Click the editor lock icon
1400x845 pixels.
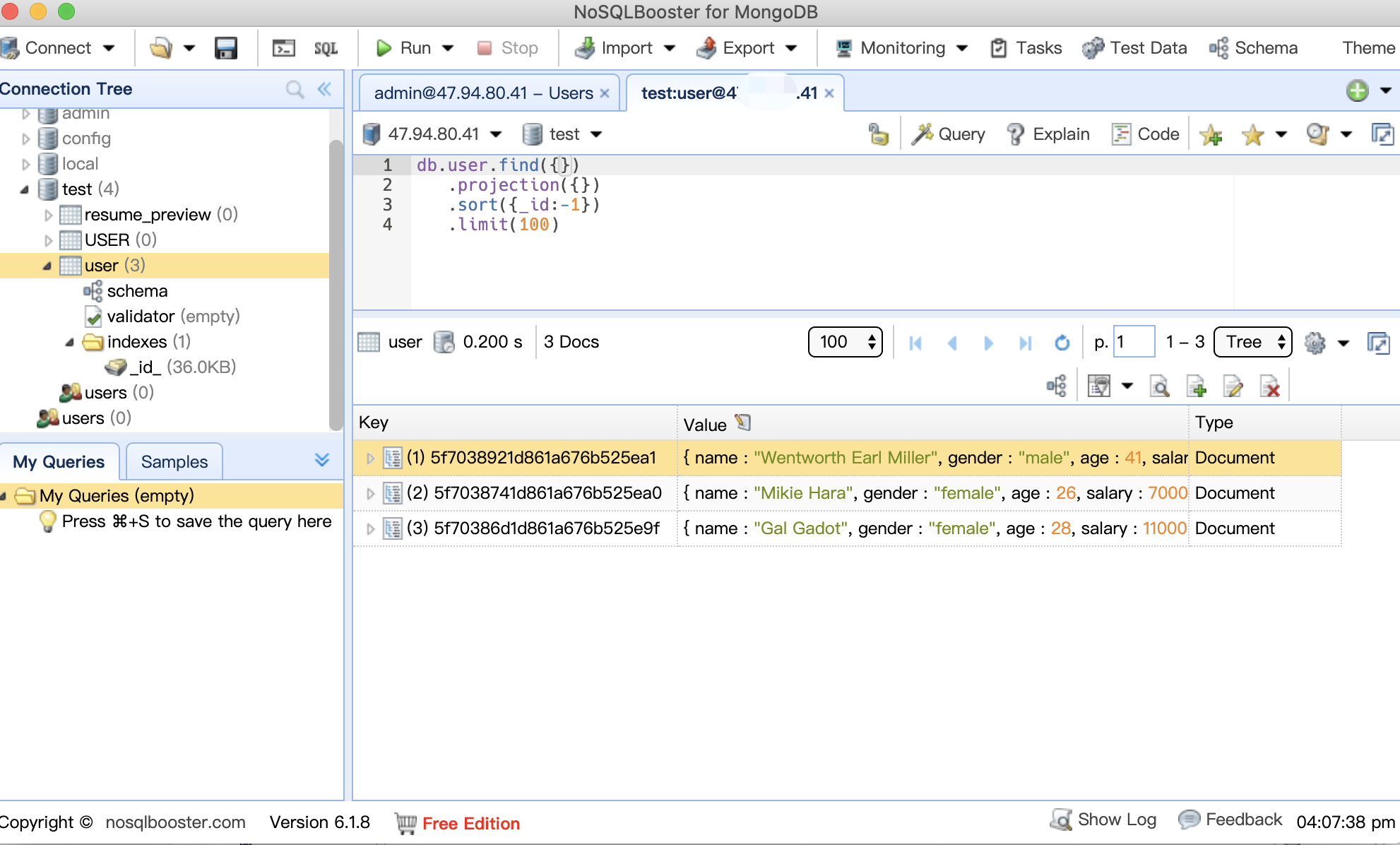click(x=878, y=134)
